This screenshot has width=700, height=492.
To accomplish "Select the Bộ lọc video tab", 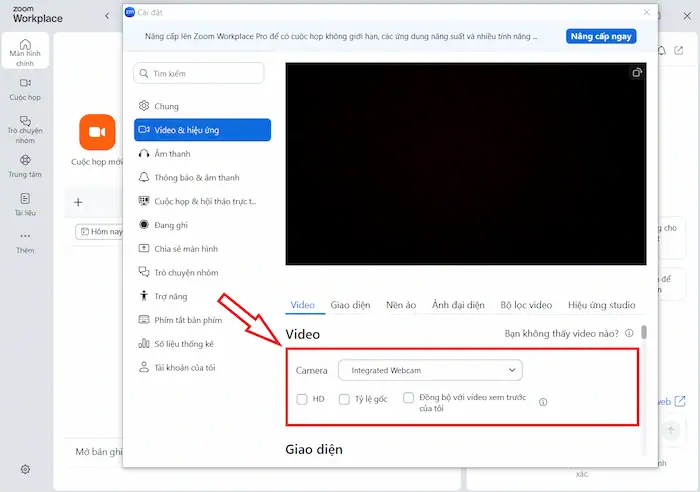I will tap(526, 305).
